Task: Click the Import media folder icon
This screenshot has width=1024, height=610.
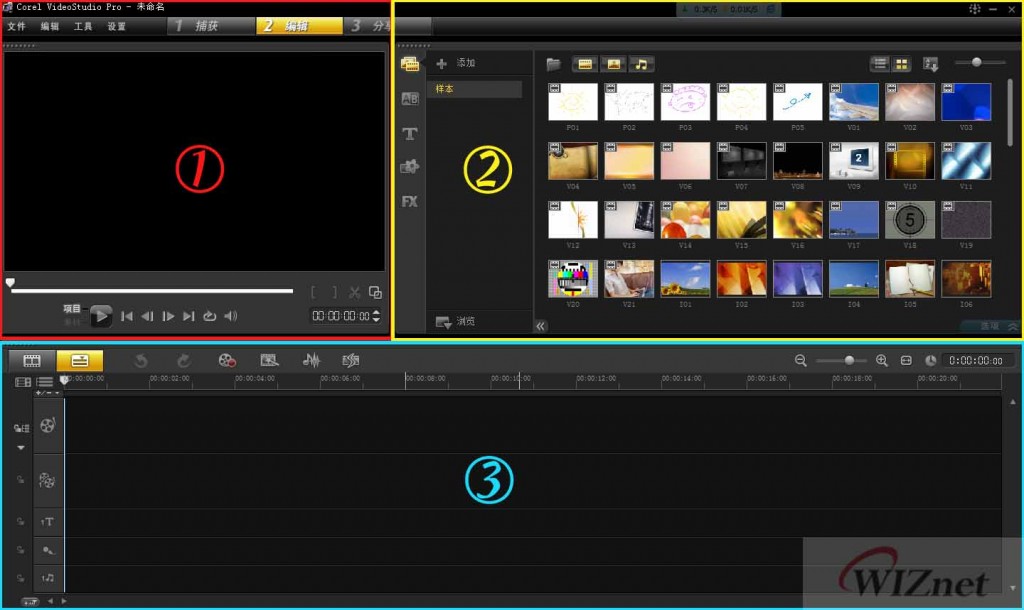Action: click(x=554, y=64)
